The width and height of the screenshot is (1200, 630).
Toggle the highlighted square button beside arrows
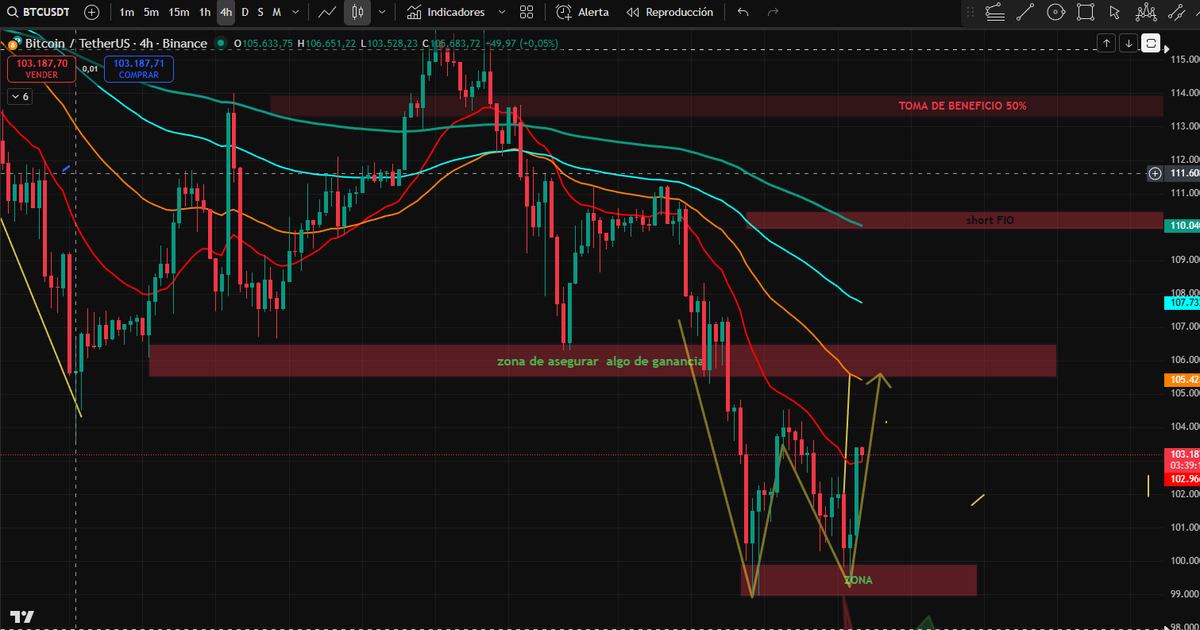click(1151, 43)
